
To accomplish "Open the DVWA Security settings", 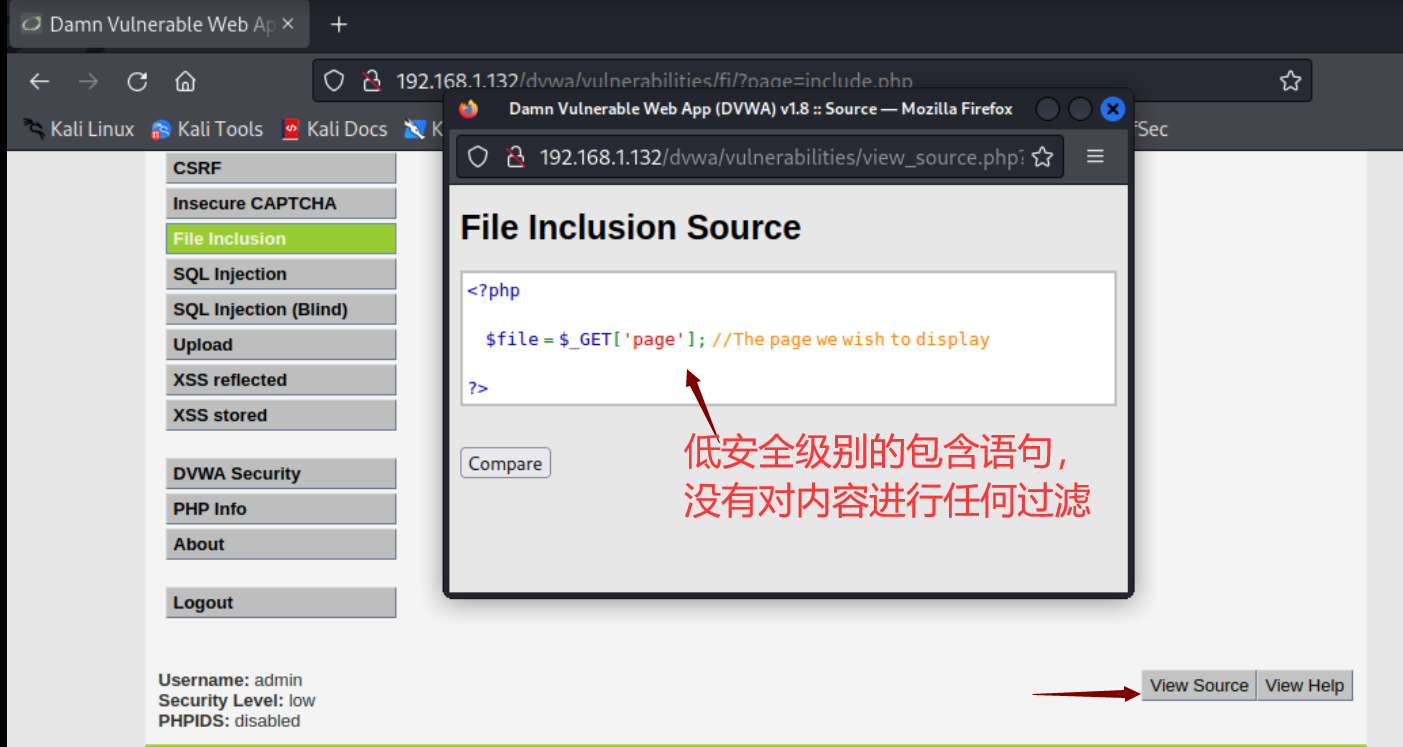I will point(281,473).
